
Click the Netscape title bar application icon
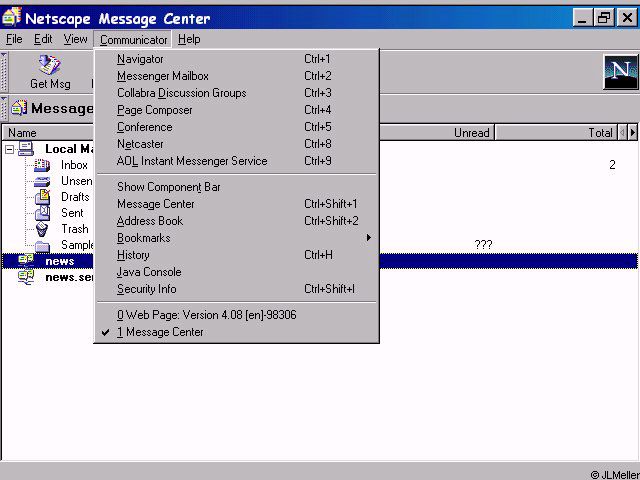click(11, 17)
